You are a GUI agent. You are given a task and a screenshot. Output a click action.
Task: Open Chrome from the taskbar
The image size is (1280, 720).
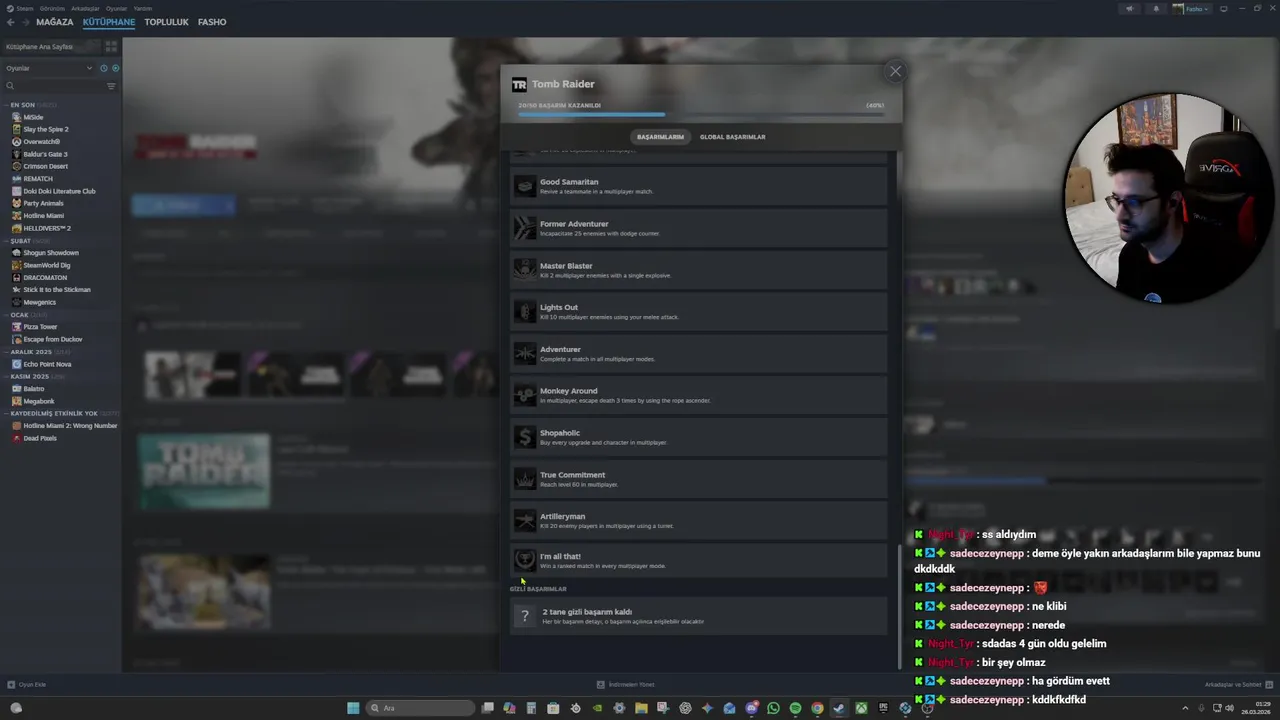(x=817, y=708)
